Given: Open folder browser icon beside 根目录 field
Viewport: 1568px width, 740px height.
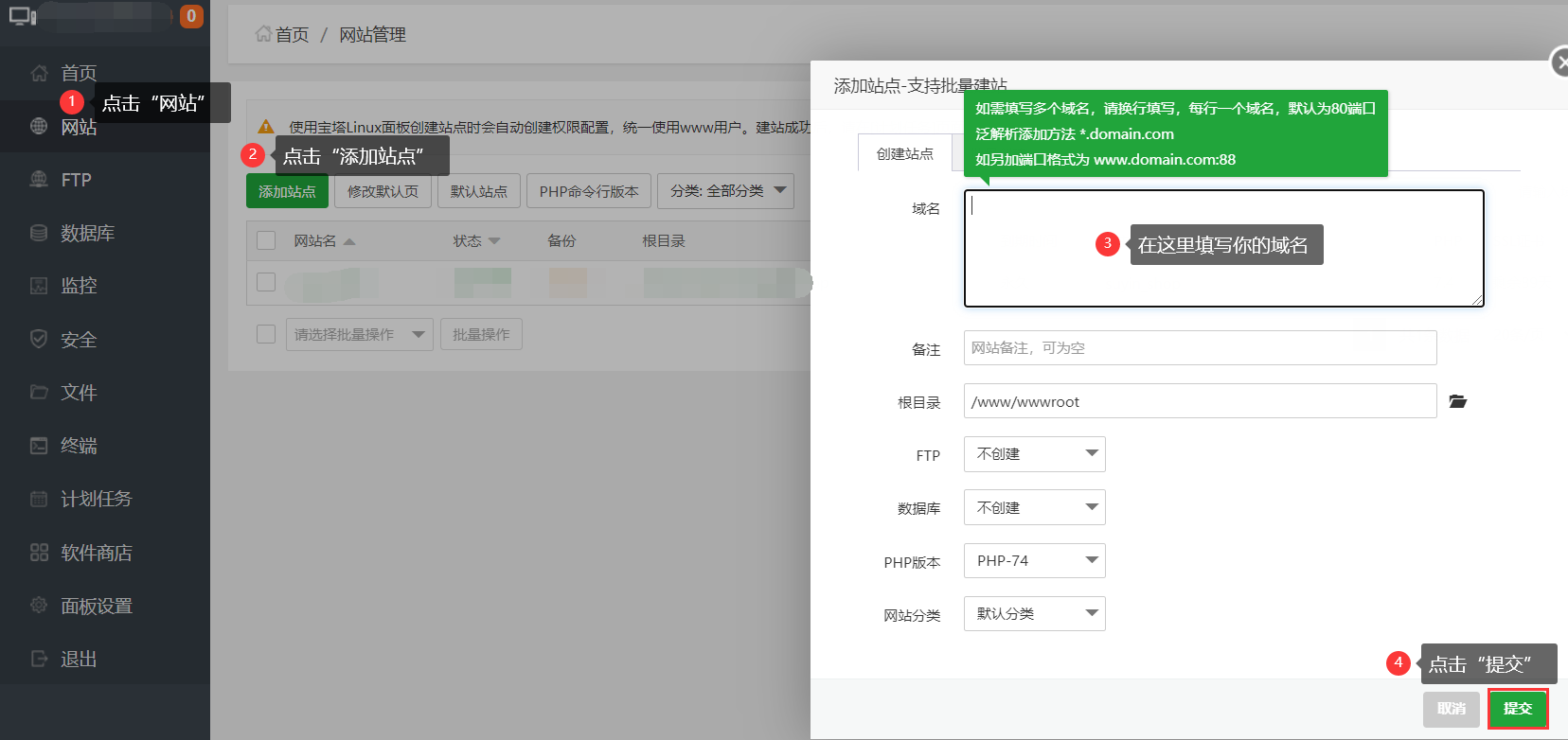Looking at the screenshot, I should (1458, 401).
